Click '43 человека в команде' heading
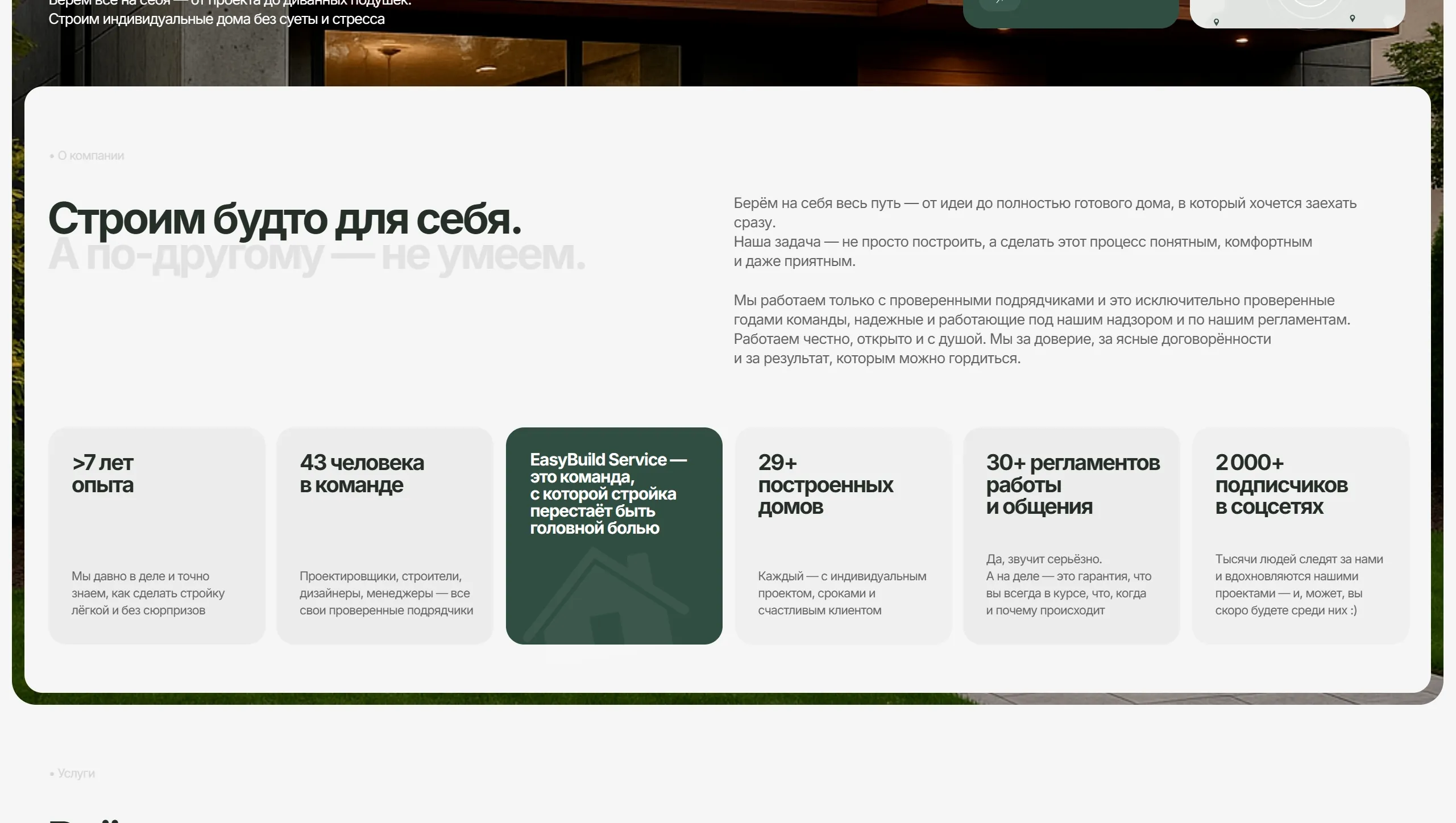 click(362, 473)
